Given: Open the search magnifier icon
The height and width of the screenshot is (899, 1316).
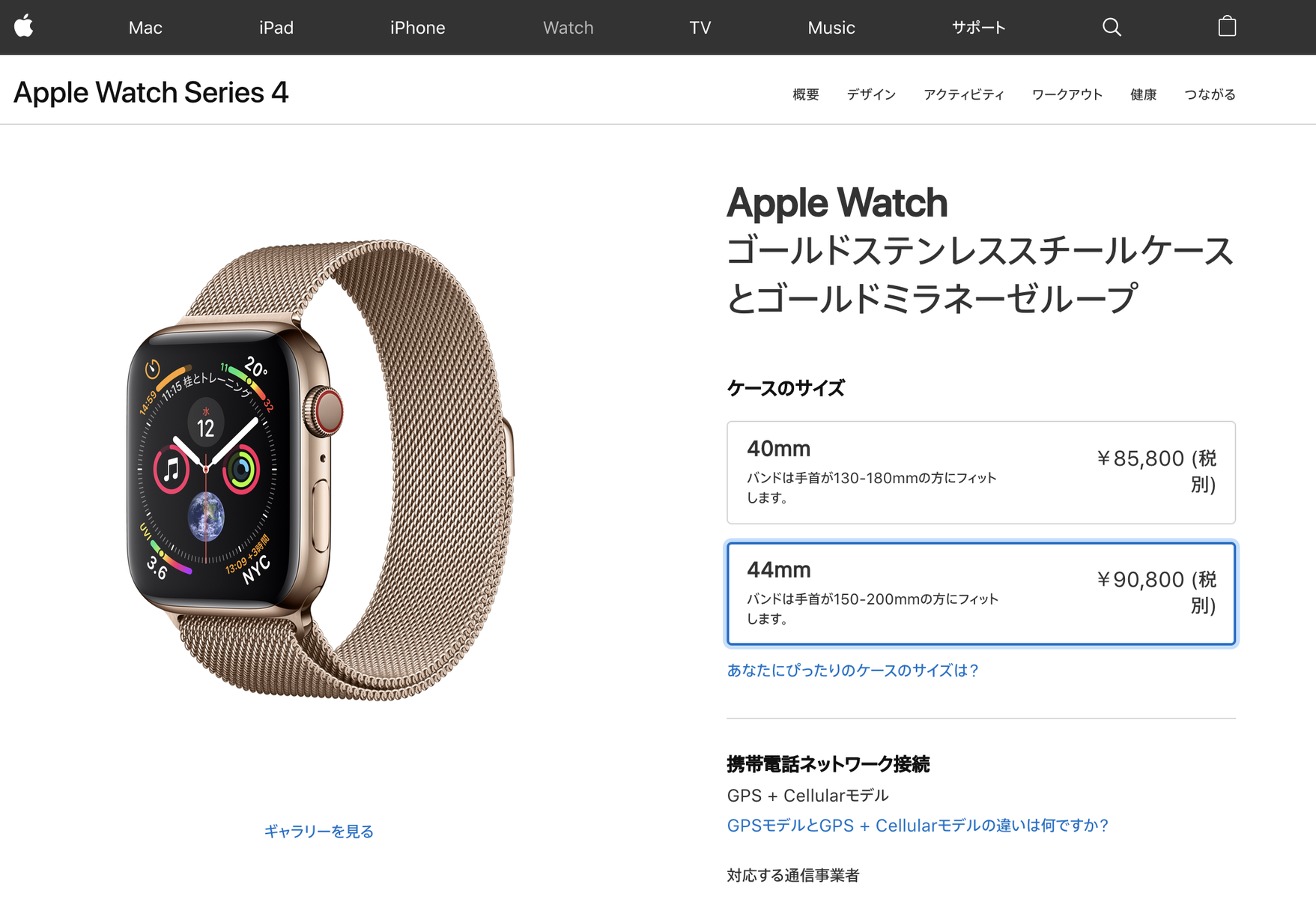Looking at the screenshot, I should (x=1112, y=27).
